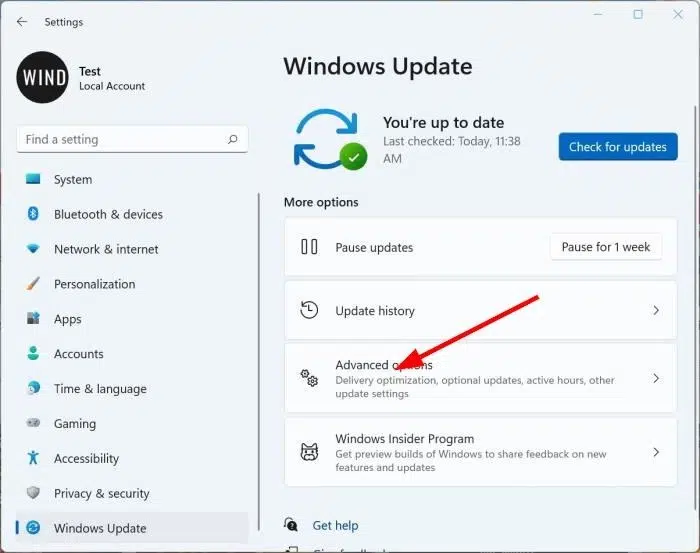
Task: Open Privacy & security category
Action: point(132,493)
